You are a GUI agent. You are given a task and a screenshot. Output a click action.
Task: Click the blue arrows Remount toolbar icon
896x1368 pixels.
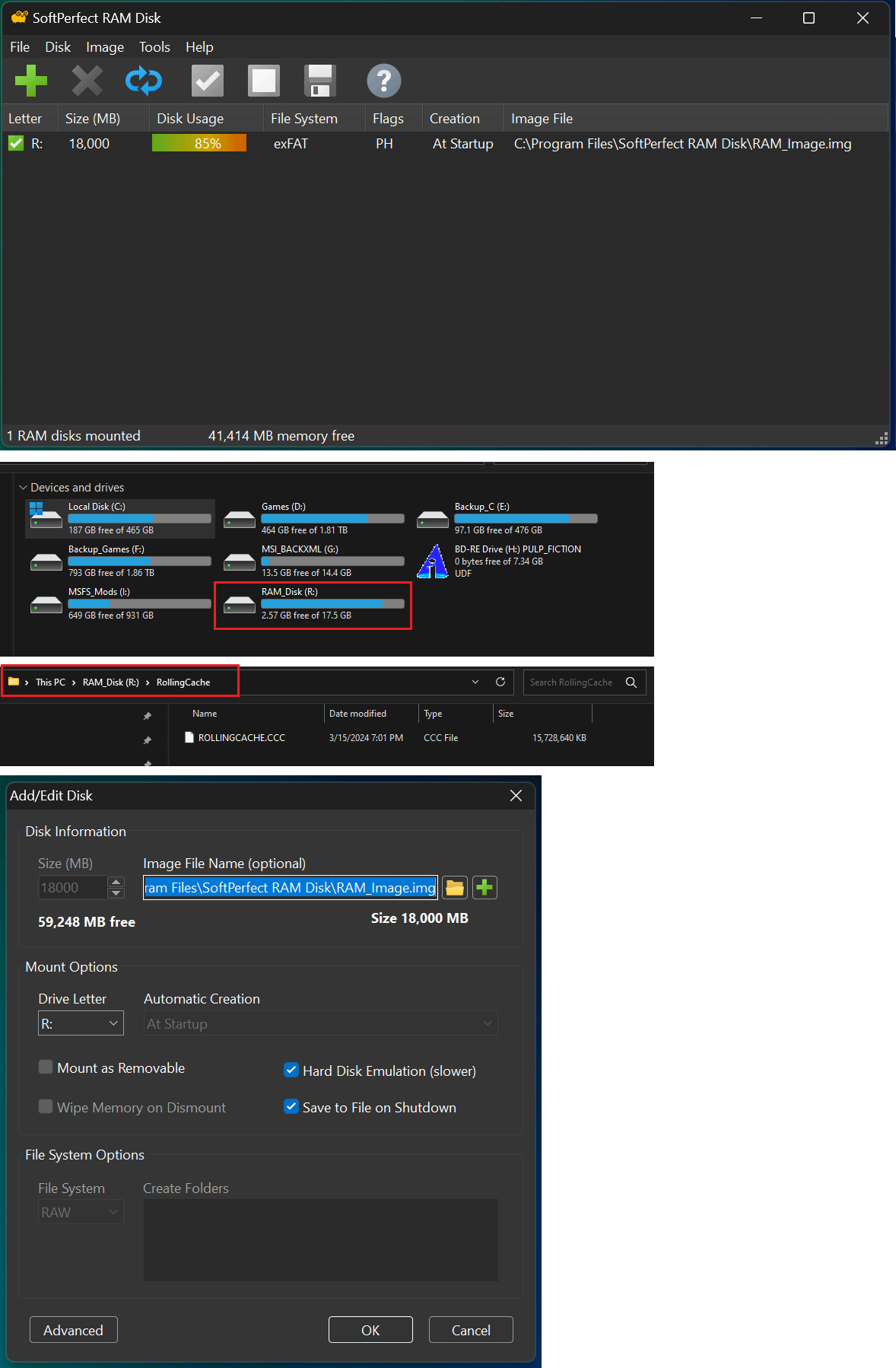pyautogui.click(x=144, y=81)
